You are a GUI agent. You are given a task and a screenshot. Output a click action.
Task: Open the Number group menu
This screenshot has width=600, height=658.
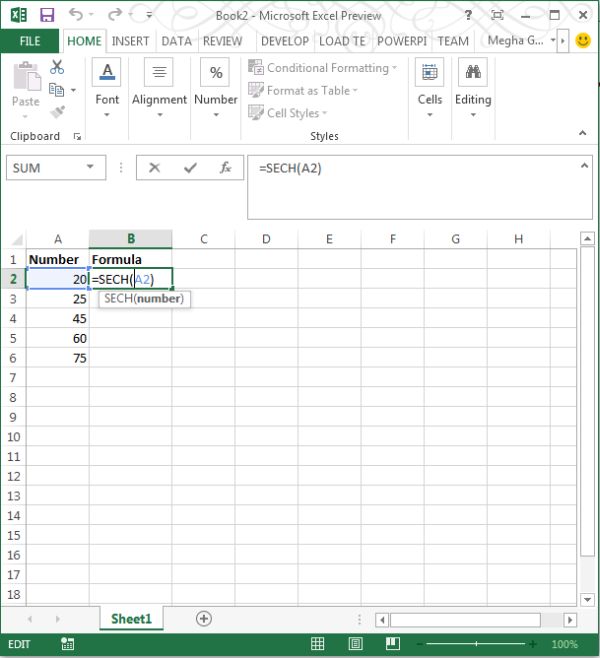tap(216, 89)
